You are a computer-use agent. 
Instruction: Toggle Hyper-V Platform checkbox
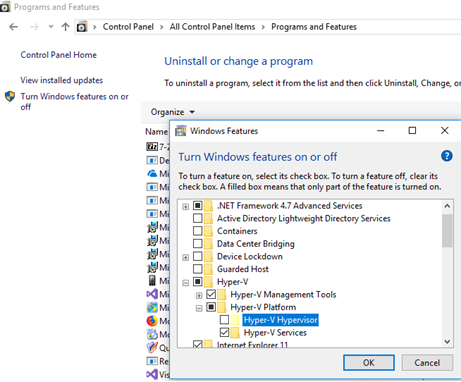coord(211,307)
